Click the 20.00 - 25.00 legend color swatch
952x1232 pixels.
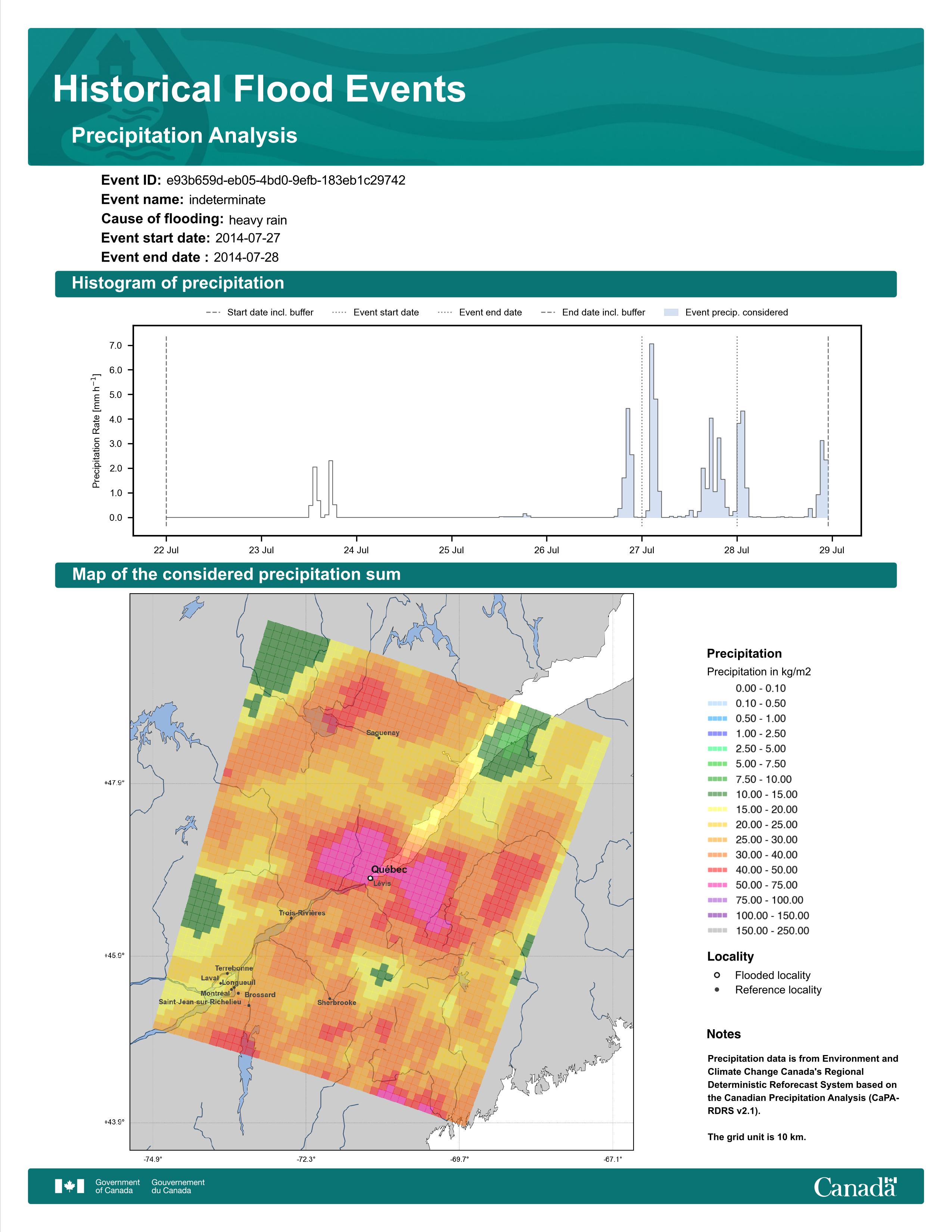[x=718, y=825]
